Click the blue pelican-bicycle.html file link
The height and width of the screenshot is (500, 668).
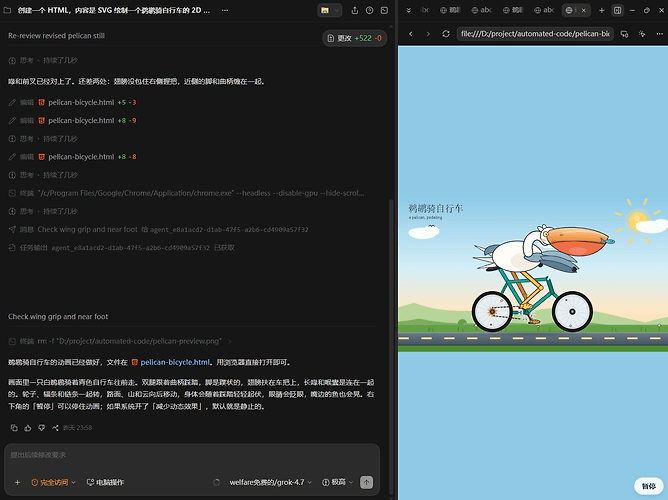point(175,362)
